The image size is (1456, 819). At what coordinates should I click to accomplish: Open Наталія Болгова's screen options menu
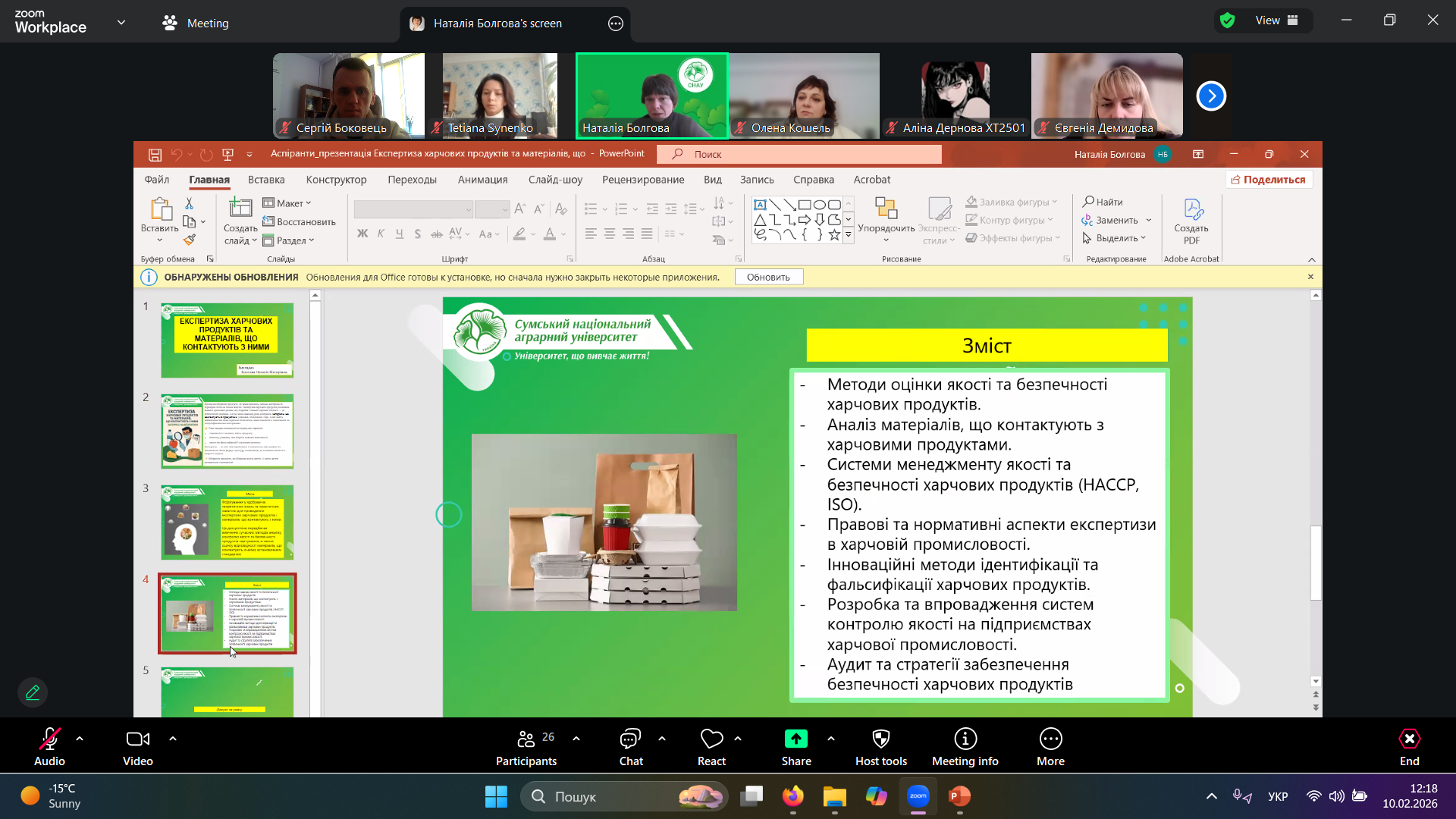pyautogui.click(x=616, y=24)
